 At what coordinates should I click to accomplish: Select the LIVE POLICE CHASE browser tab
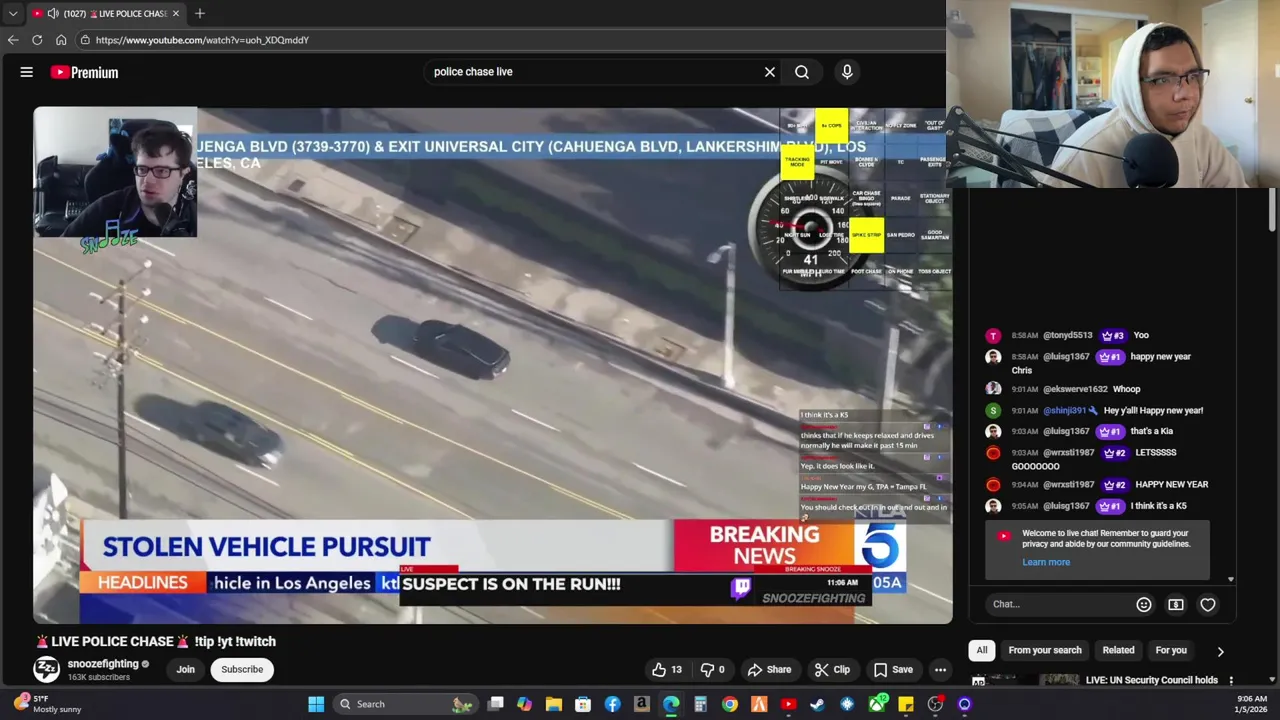105,13
